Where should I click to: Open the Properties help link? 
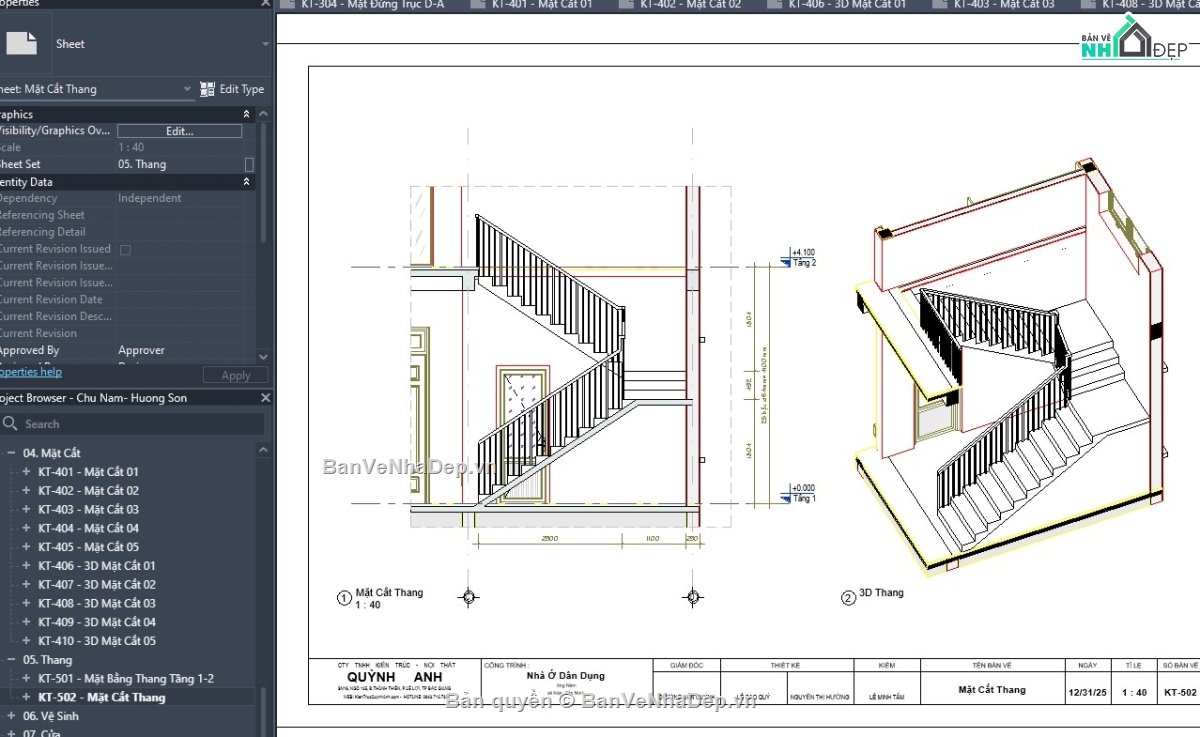(30, 372)
